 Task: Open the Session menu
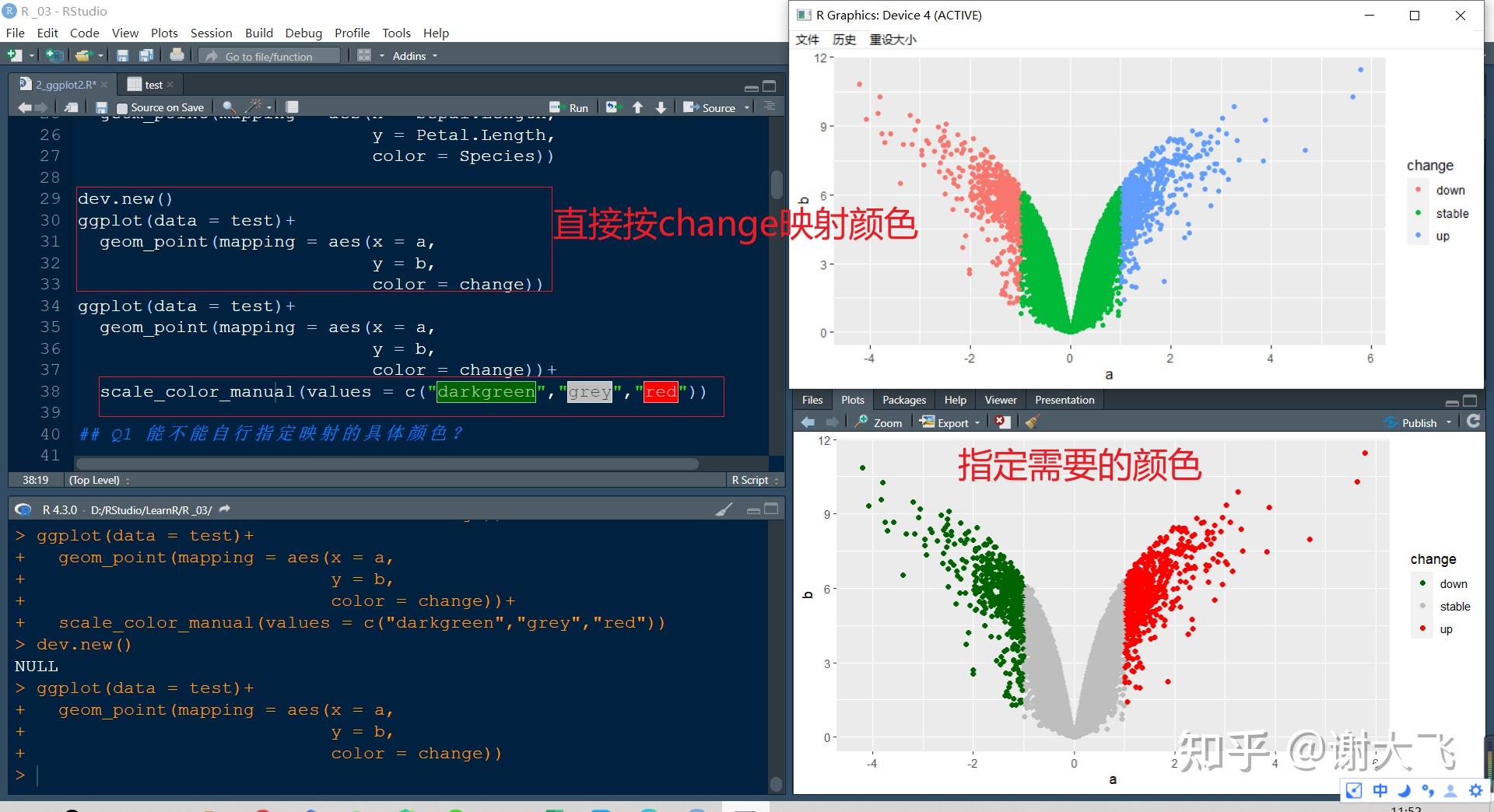pos(211,33)
